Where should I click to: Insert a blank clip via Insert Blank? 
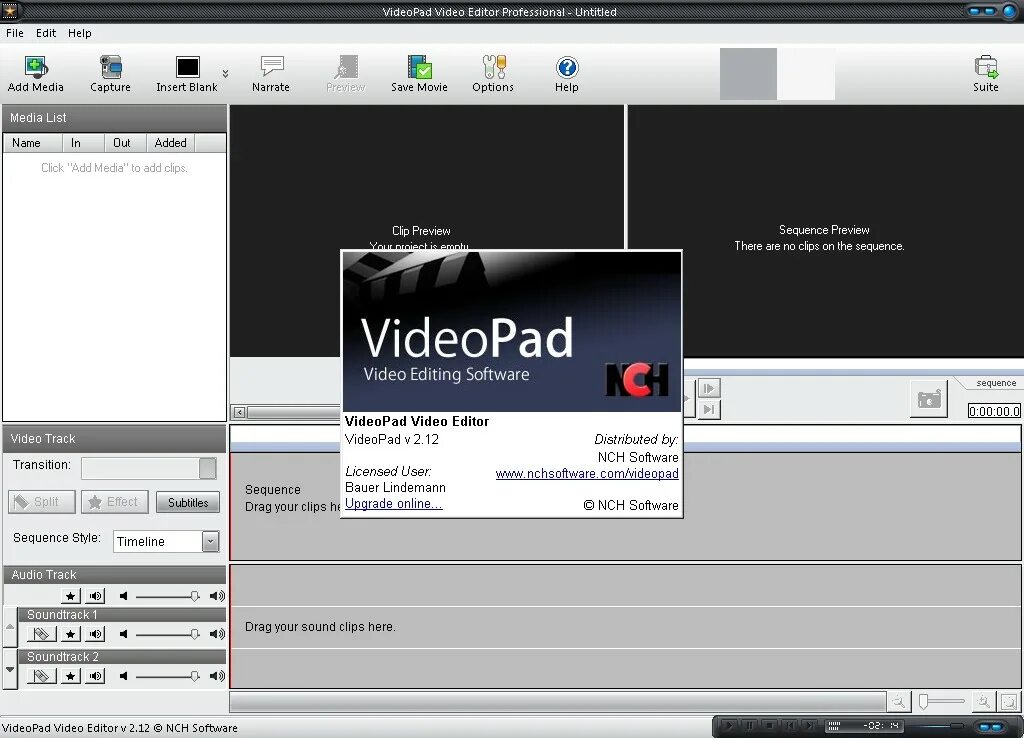point(187,74)
